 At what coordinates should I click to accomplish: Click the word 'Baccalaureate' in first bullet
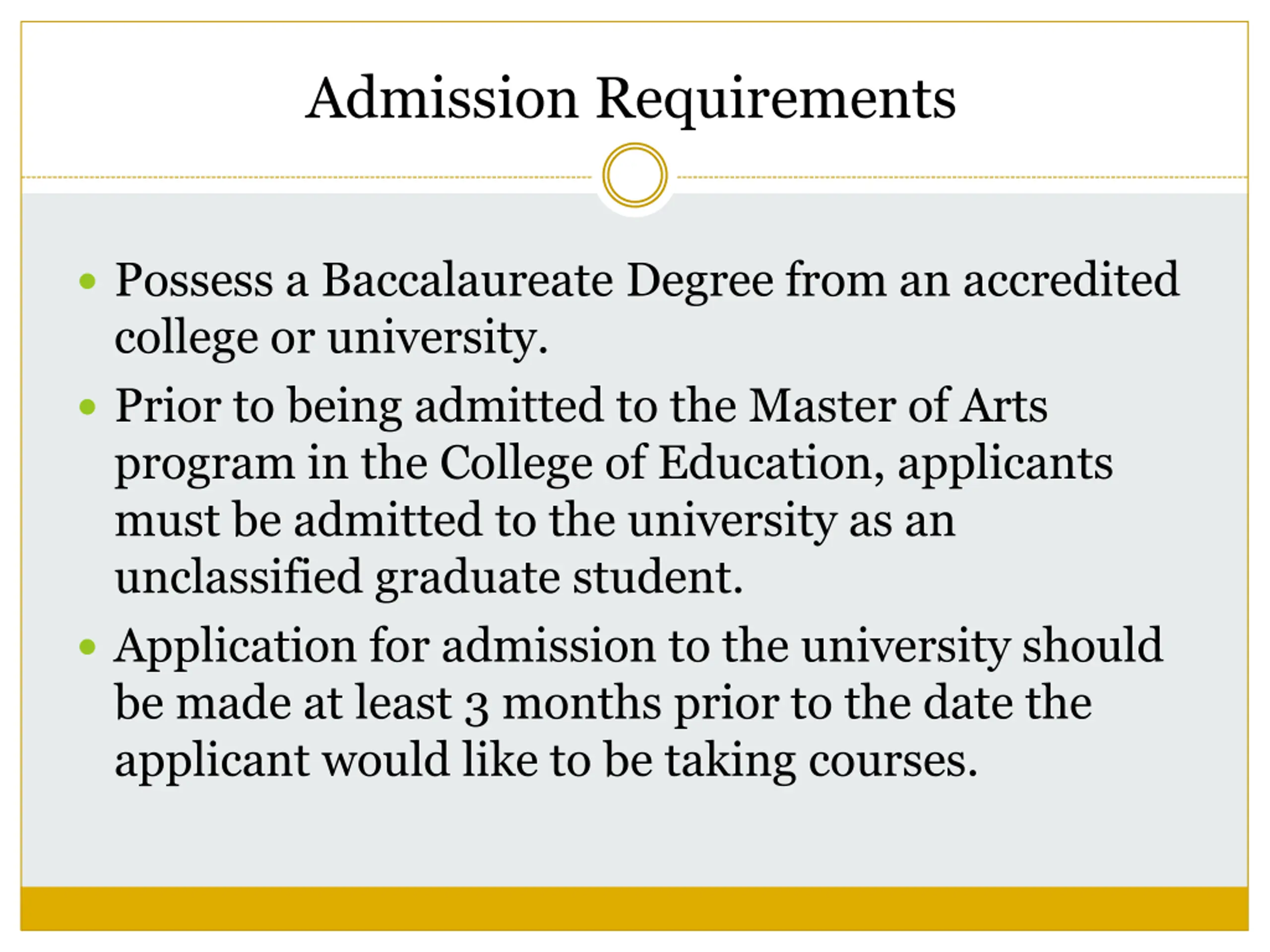point(467,280)
